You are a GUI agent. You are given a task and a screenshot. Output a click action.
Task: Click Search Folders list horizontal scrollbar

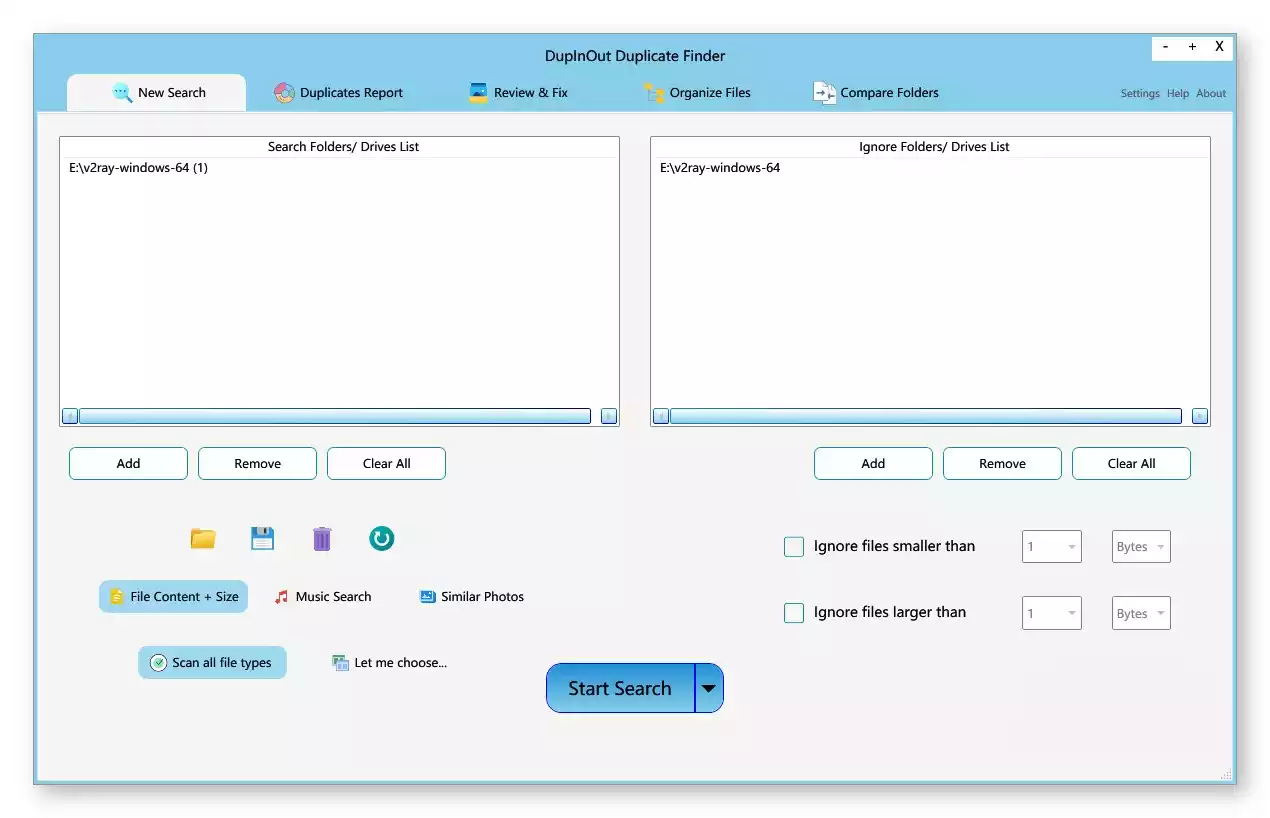334,416
